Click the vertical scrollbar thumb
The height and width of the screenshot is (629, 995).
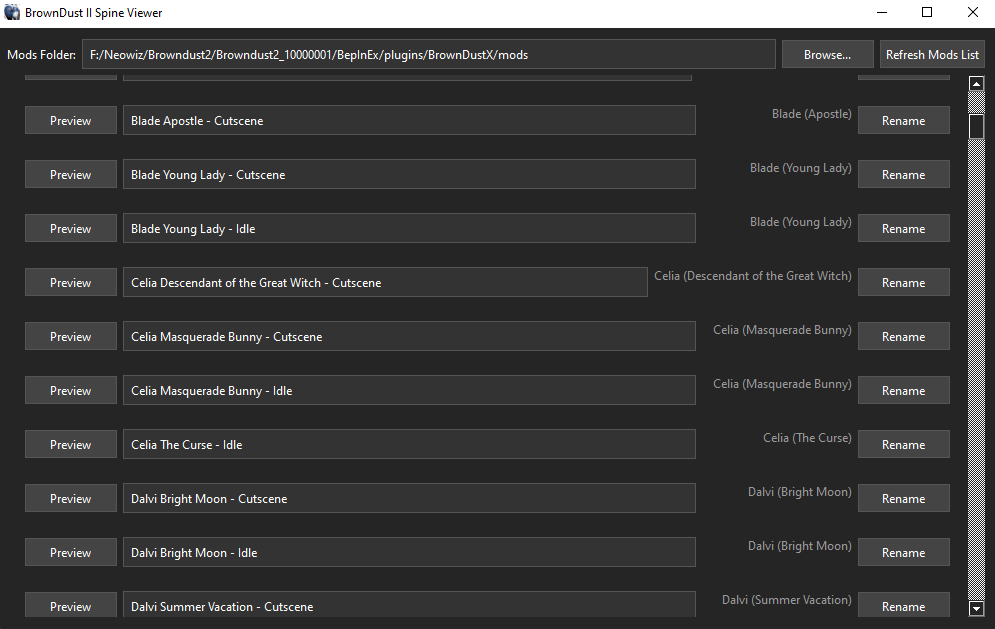pyautogui.click(x=976, y=128)
